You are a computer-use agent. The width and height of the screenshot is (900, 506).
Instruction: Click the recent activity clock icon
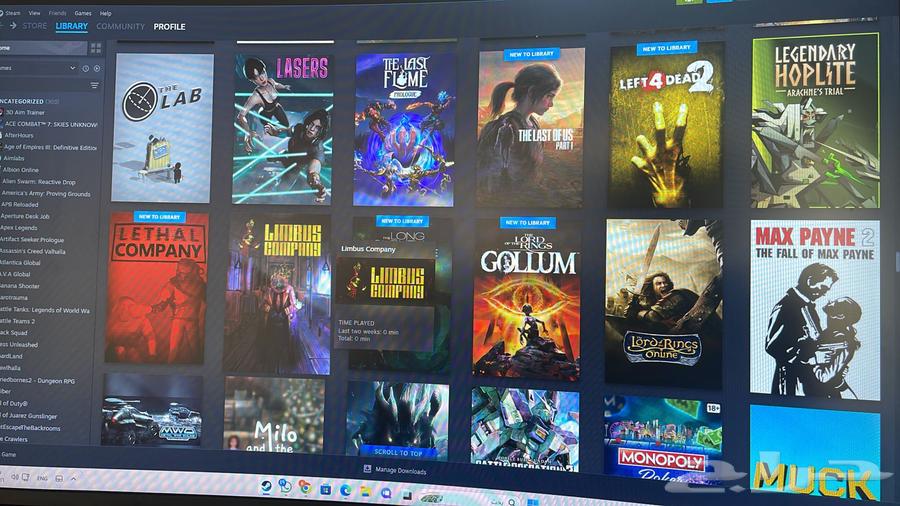point(85,68)
